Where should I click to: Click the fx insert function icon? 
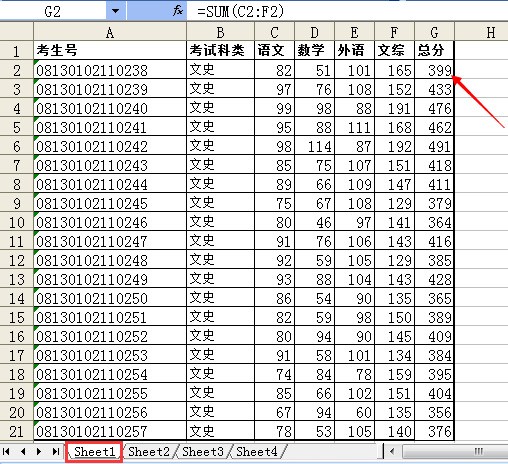tap(178, 11)
